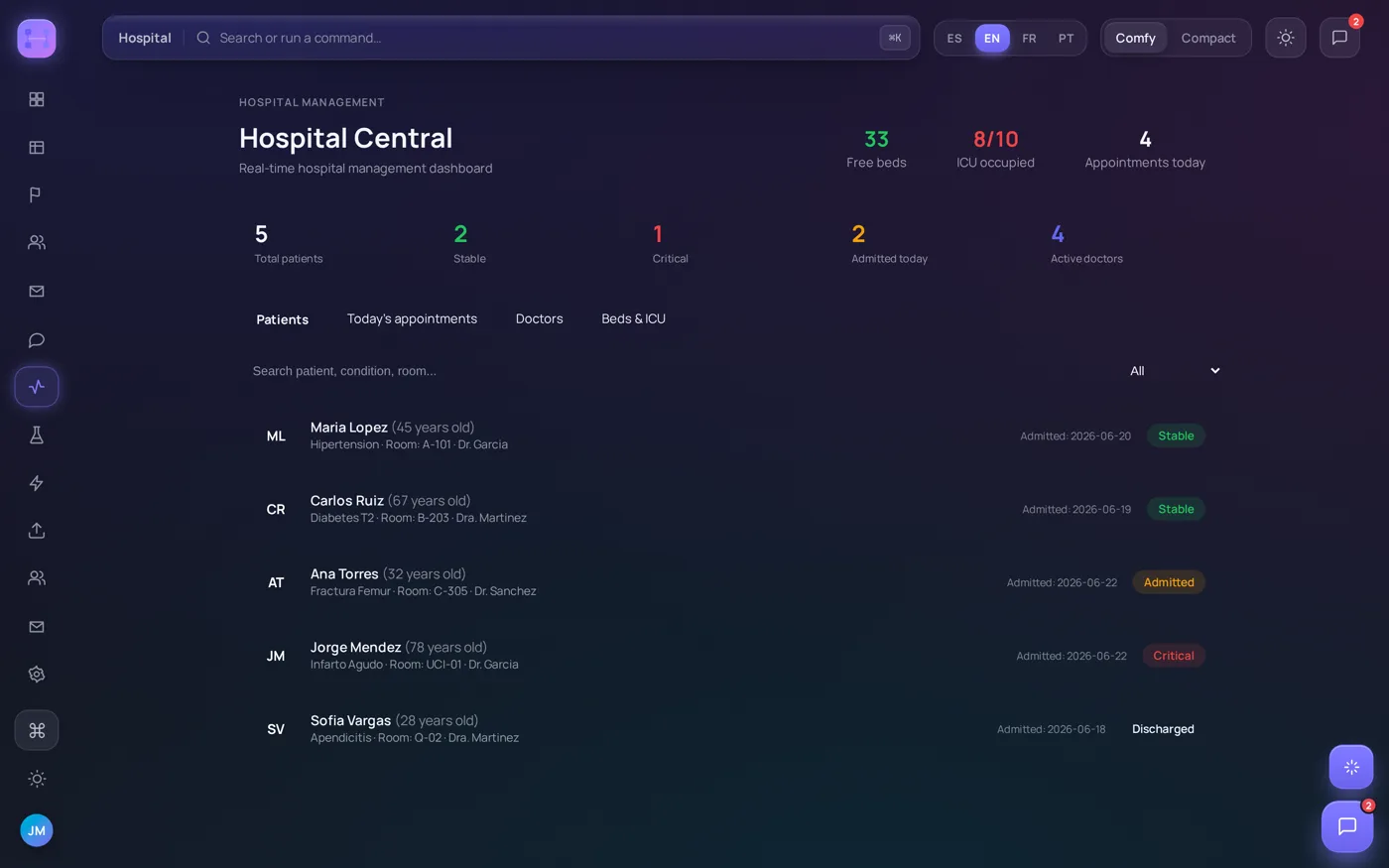Select the Patients tab
Viewport: 1389px width, 868px height.
[283, 319]
